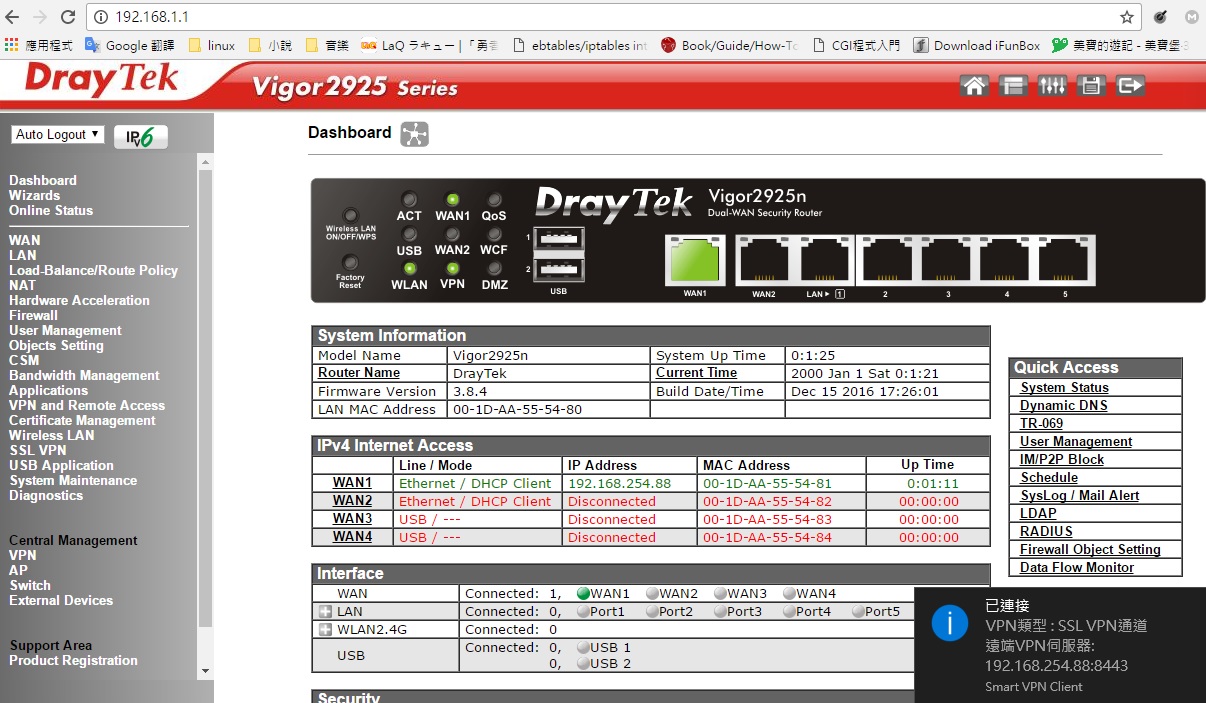The height and width of the screenshot is (703, 1206).
Task: Open SSL VPN in left menu
Action: coord(37,451)
